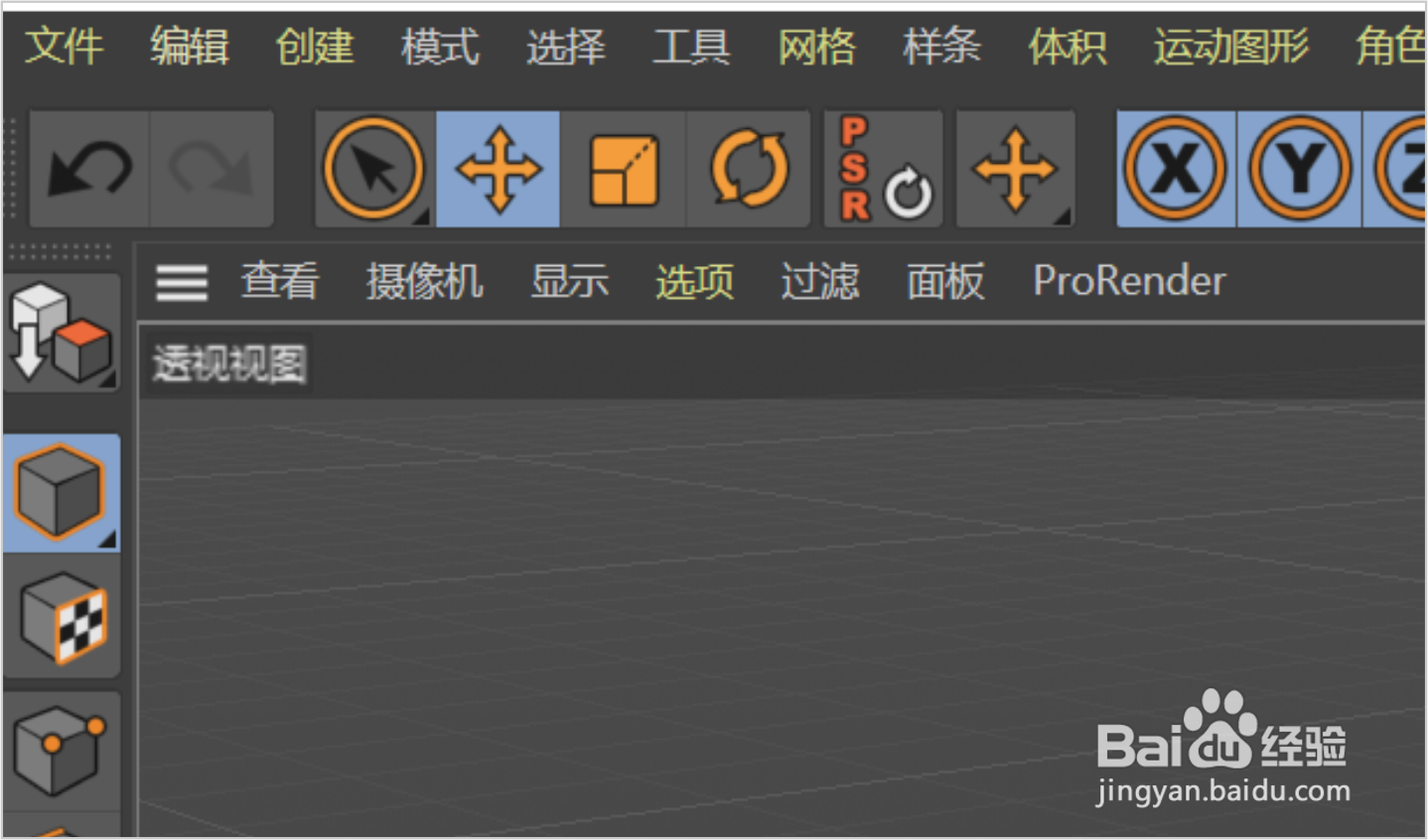Click the 透视视图 viewport label
The image size is (1428, 840).
(229, 364)
